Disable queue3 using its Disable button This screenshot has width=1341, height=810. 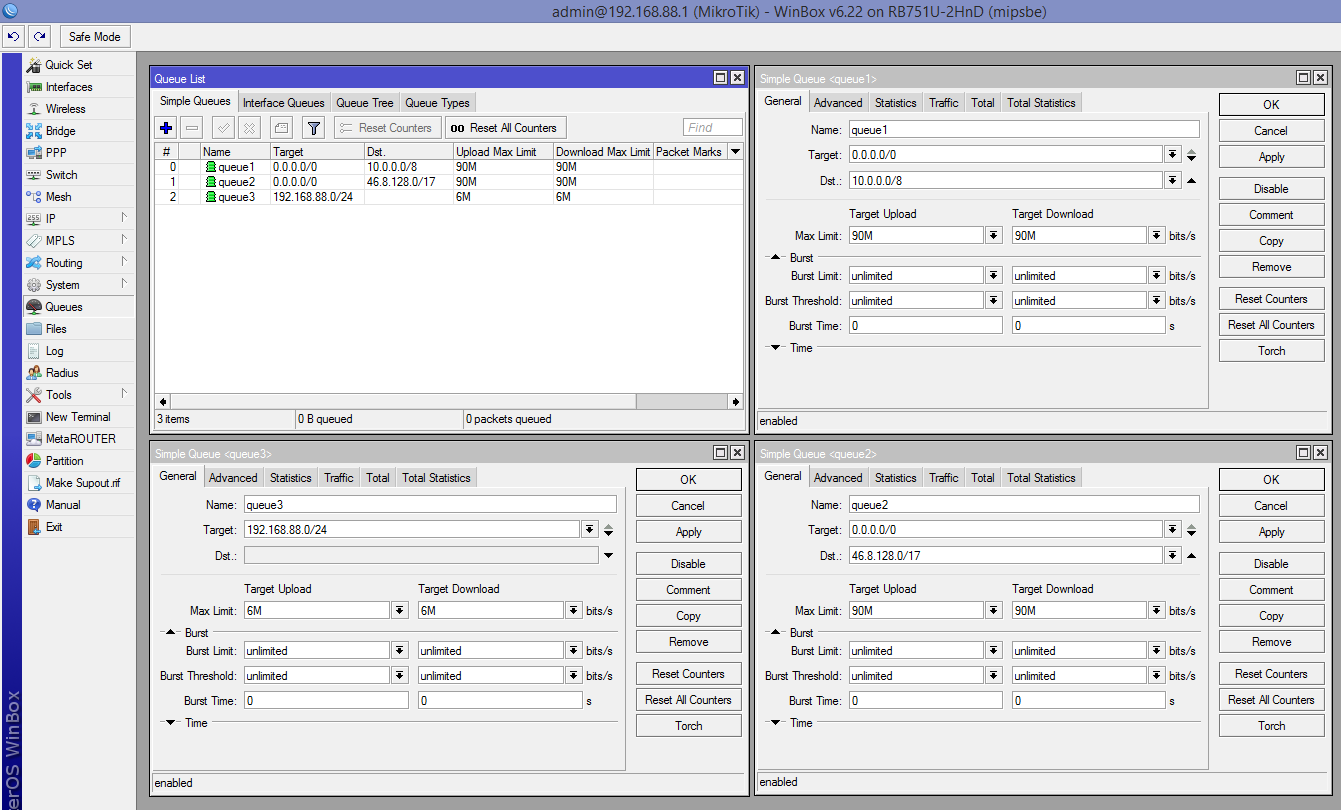688,564
